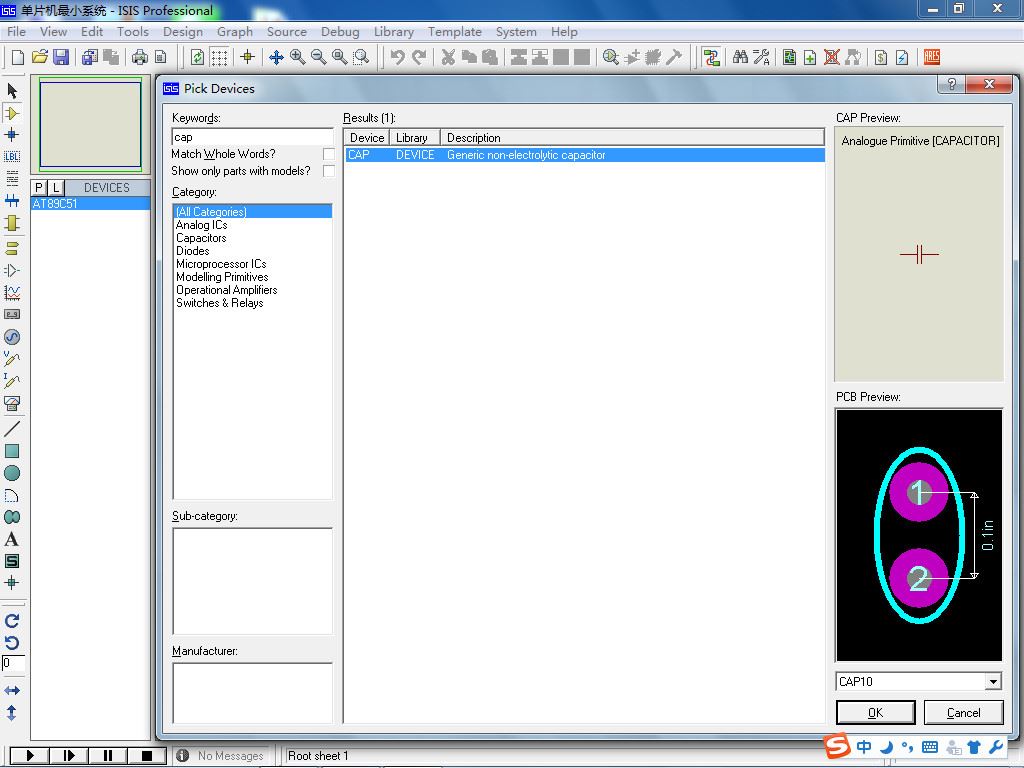The height and width of the screenshot is (768, 1024).
Task: Undo the last action toolbar icon
Action: coord(397,57)
